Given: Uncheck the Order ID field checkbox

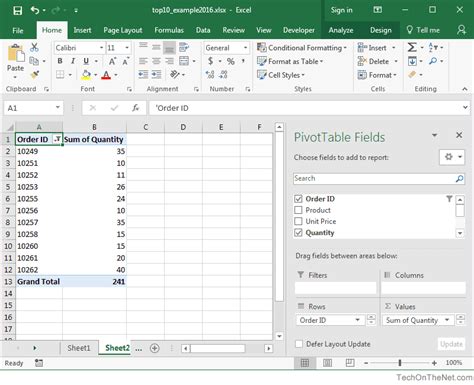Looking at the screenshot, I should pyautogui.click(x=298, y=199).
